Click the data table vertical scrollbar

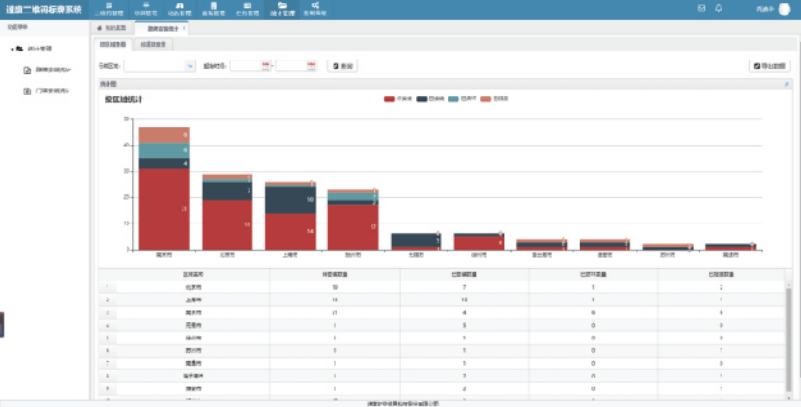click(x=789, y=330)
